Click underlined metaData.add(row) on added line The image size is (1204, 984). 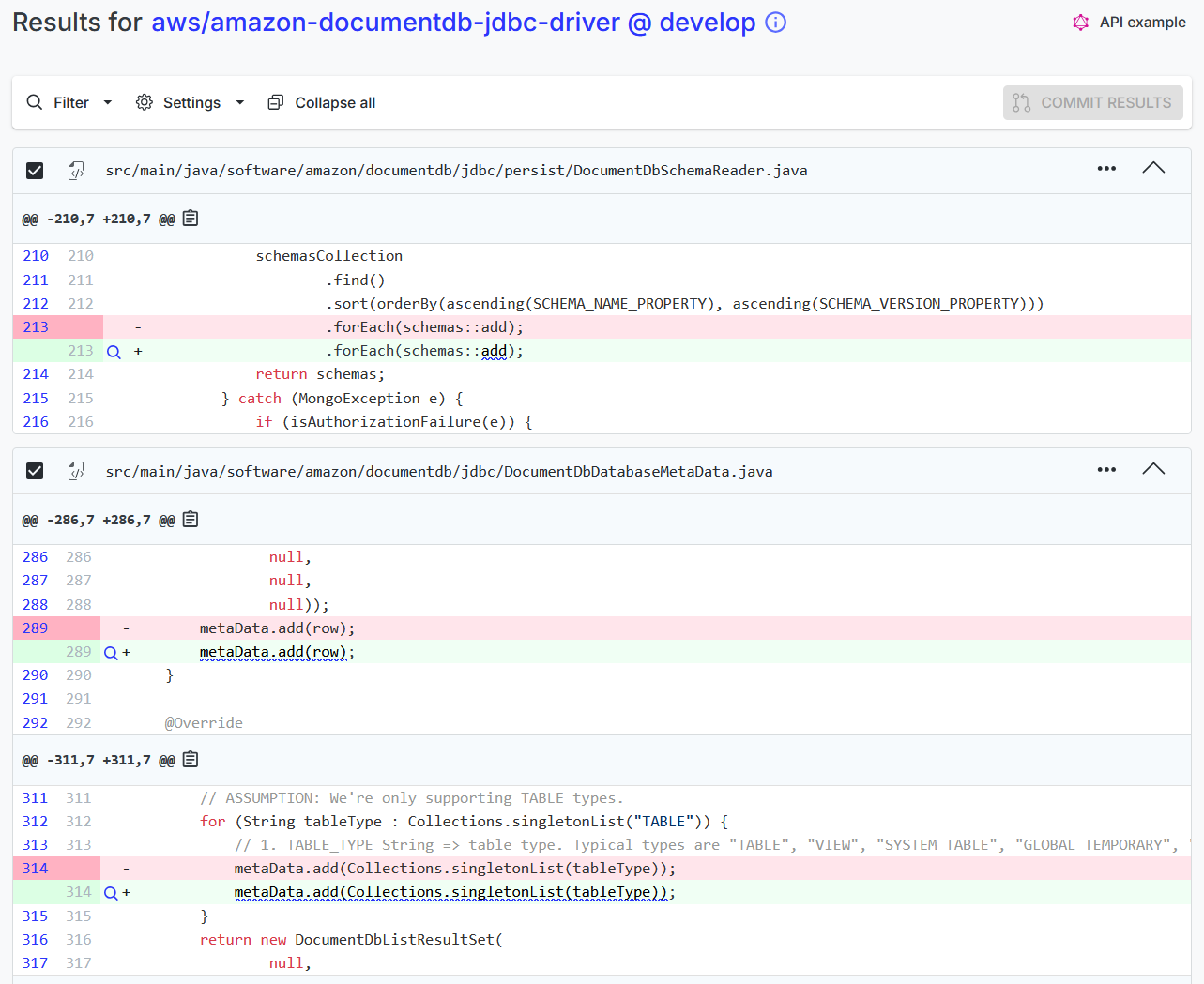point(273,652)
